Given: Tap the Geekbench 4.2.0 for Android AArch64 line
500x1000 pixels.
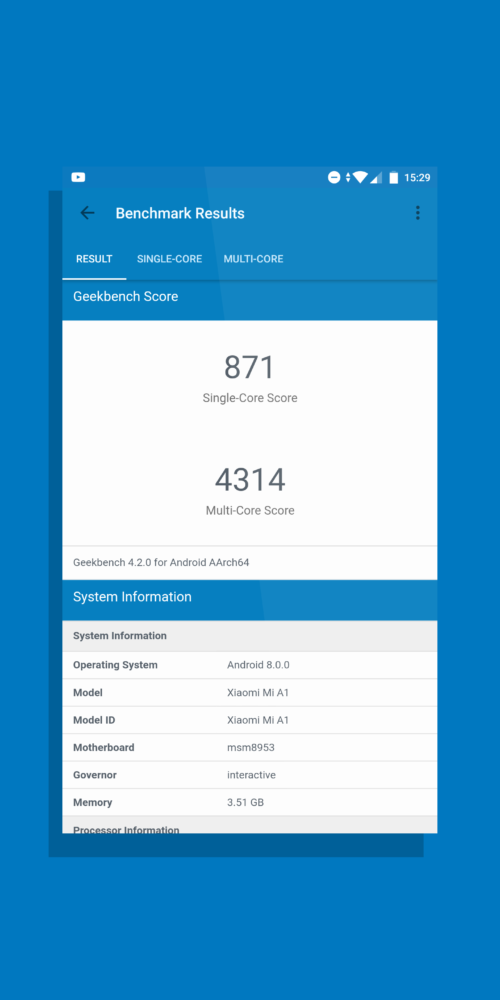Looking at the screenshot, I should coord(250,562).
